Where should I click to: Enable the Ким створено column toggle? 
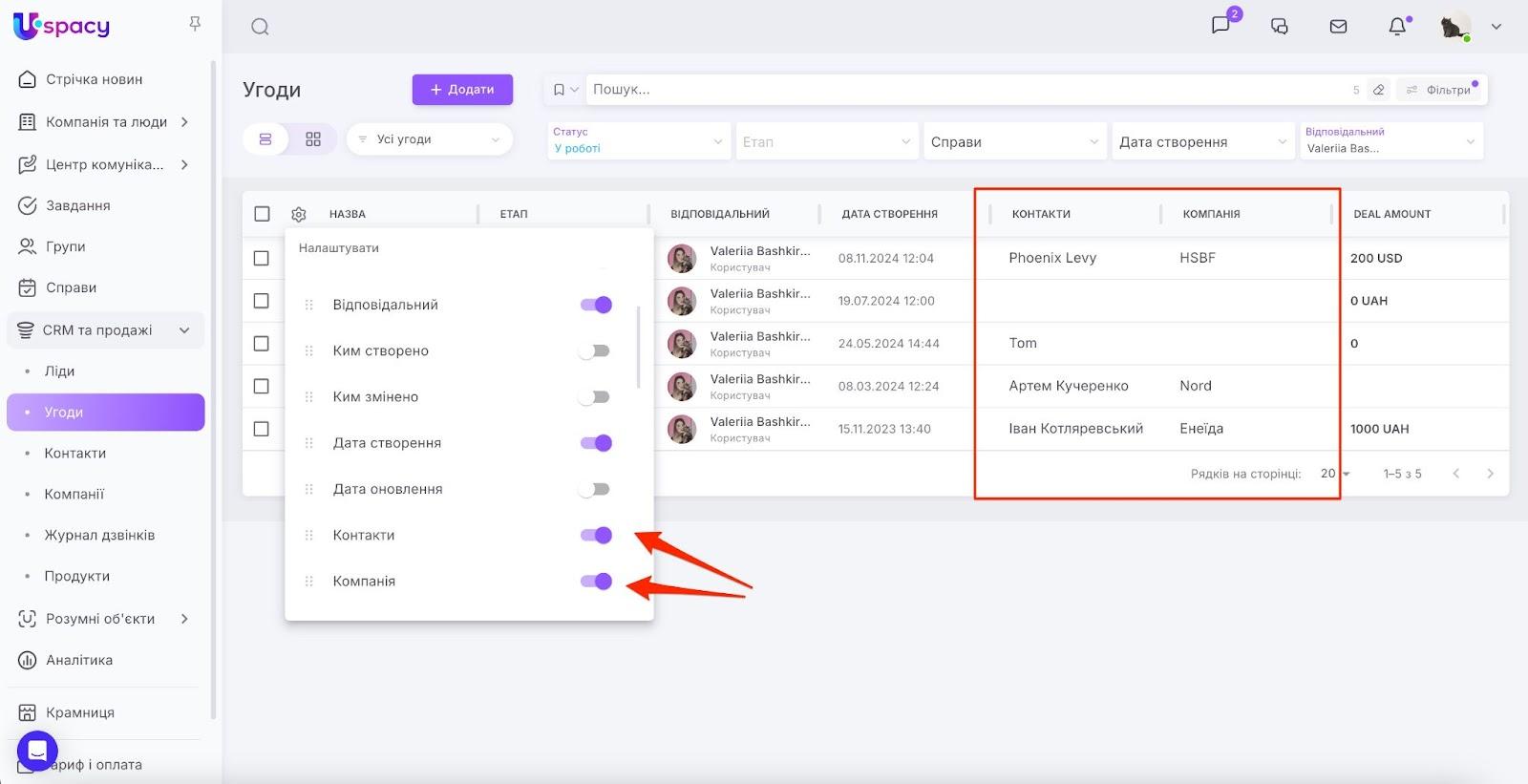596,351
